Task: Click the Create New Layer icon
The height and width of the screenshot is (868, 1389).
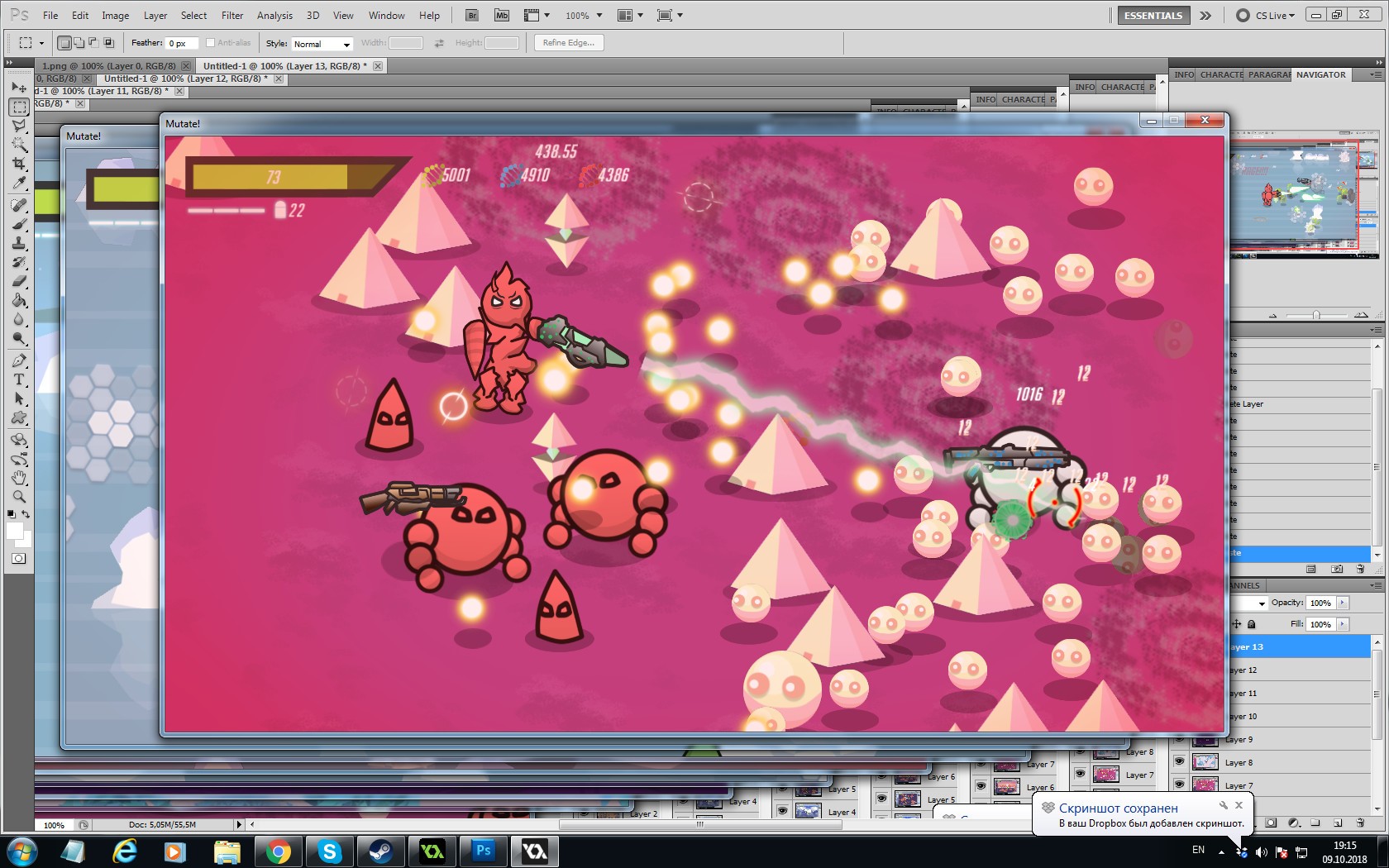Action: (1337, 824)
